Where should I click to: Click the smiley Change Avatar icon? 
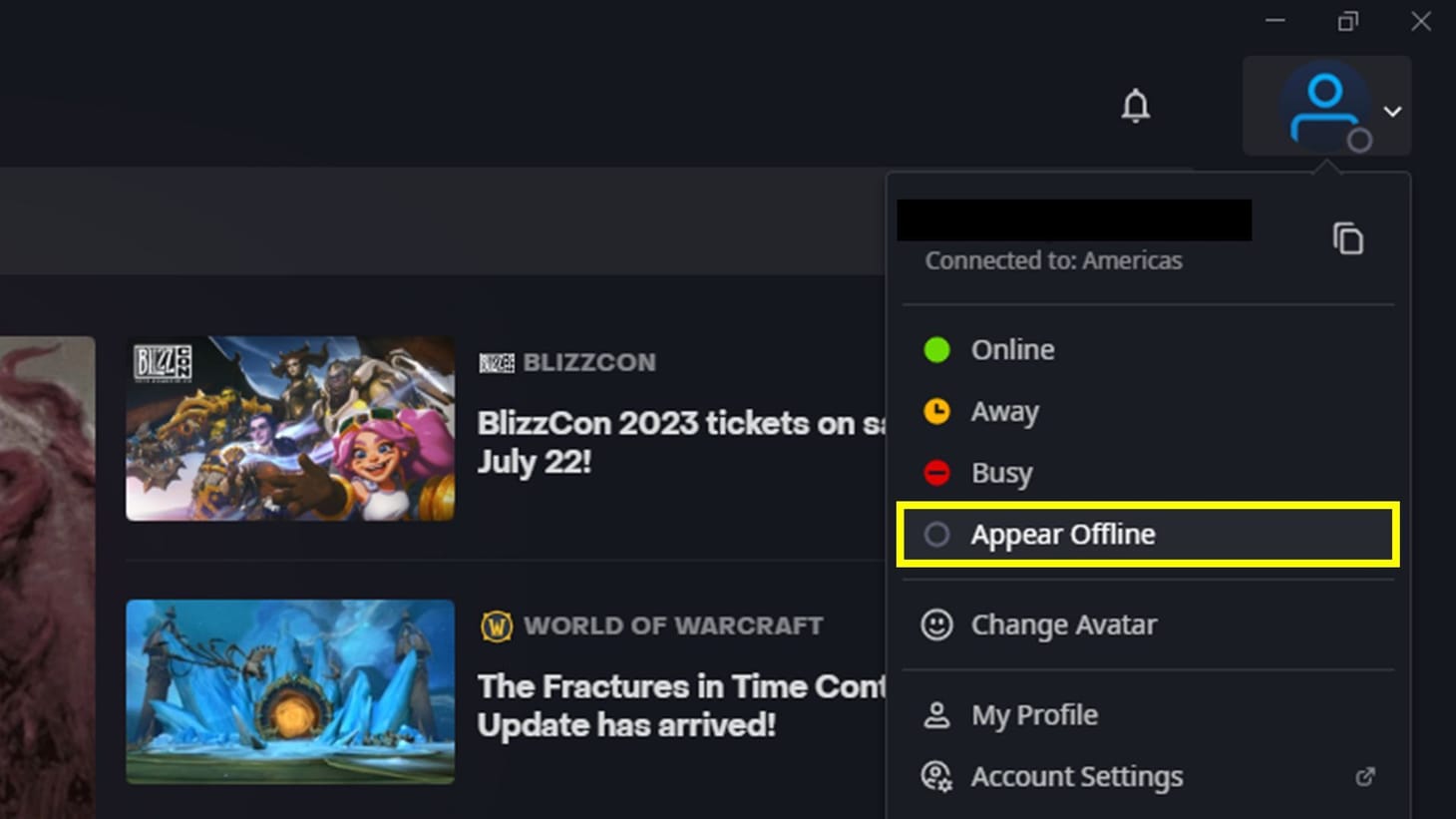(x=937, y=624)
